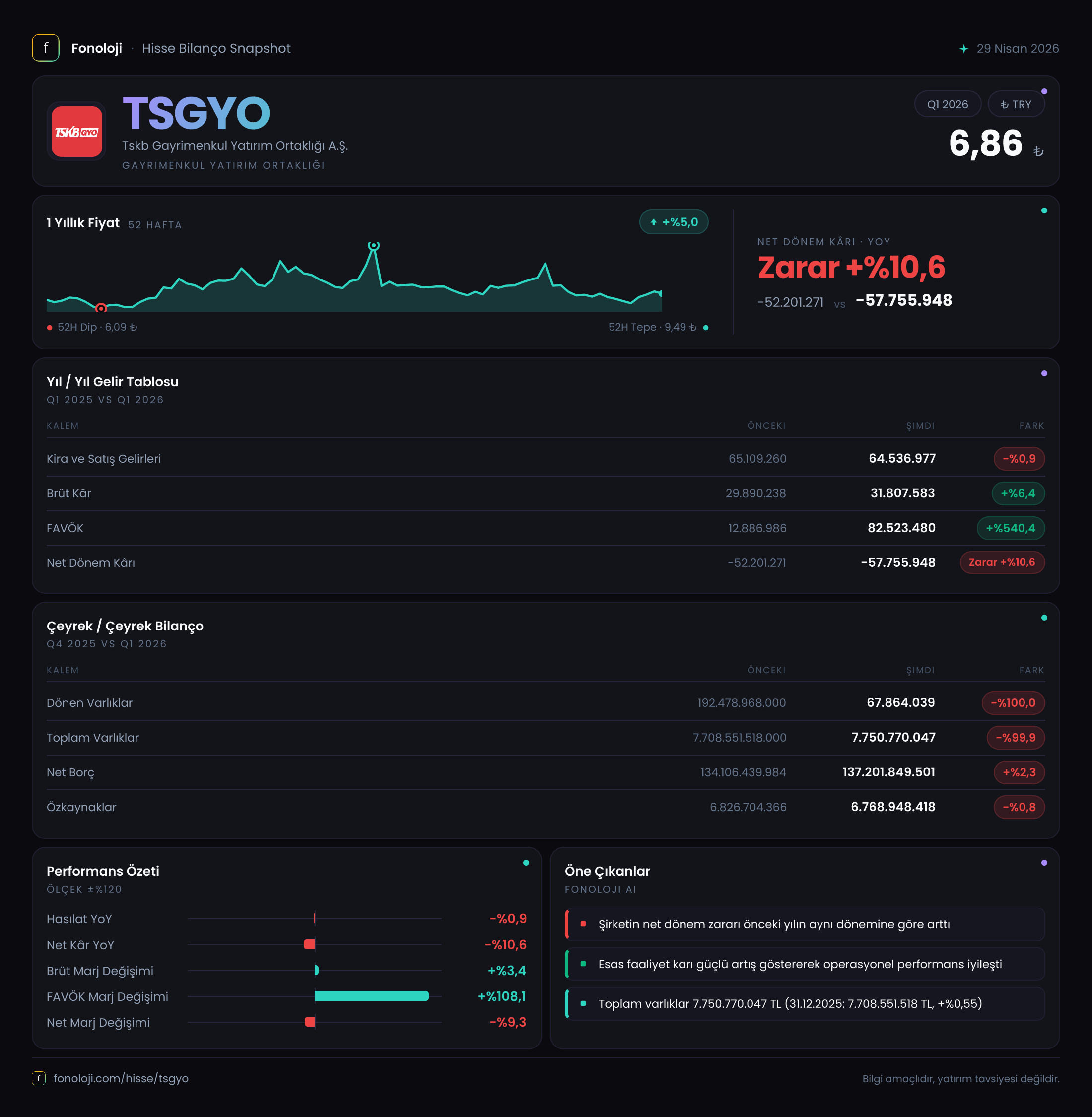The height and width of the screenshot is (1117, 1092).
Task: Click the +%2,3 badge in Net Borç row
Action: [x=1019, y=772]
